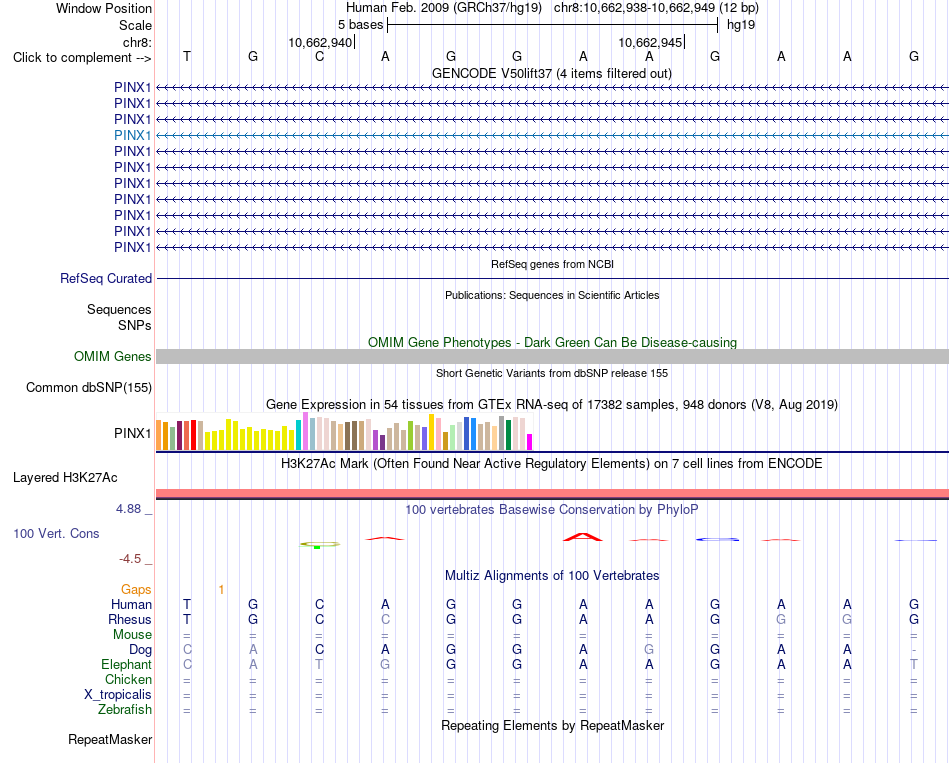
Task: Open Common dbSNP(155) track settings label
Action: (88, 387)
